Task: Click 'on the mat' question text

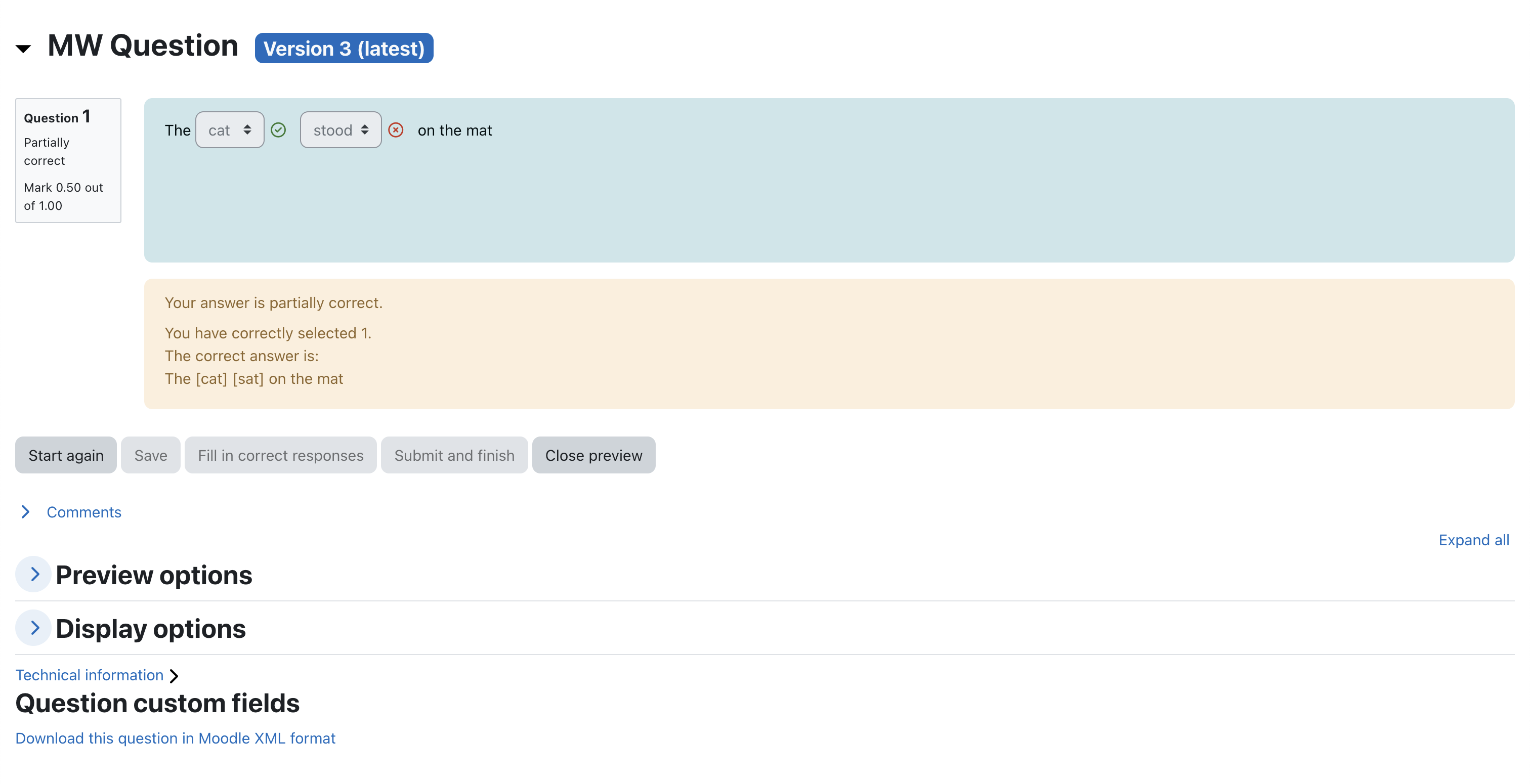Action: pos(454,130)
